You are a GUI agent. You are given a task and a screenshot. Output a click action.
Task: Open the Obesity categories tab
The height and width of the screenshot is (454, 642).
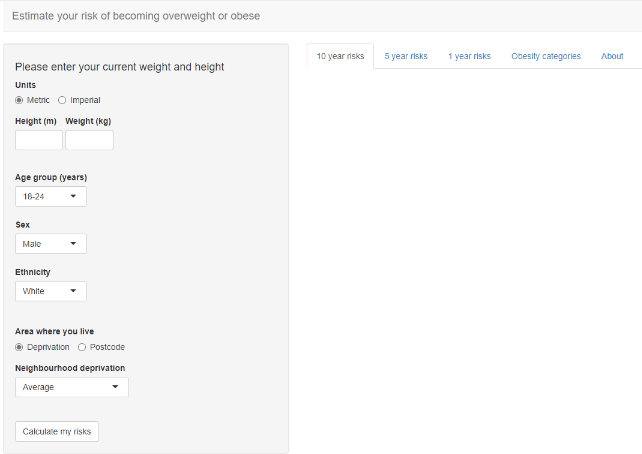point(546,56)
